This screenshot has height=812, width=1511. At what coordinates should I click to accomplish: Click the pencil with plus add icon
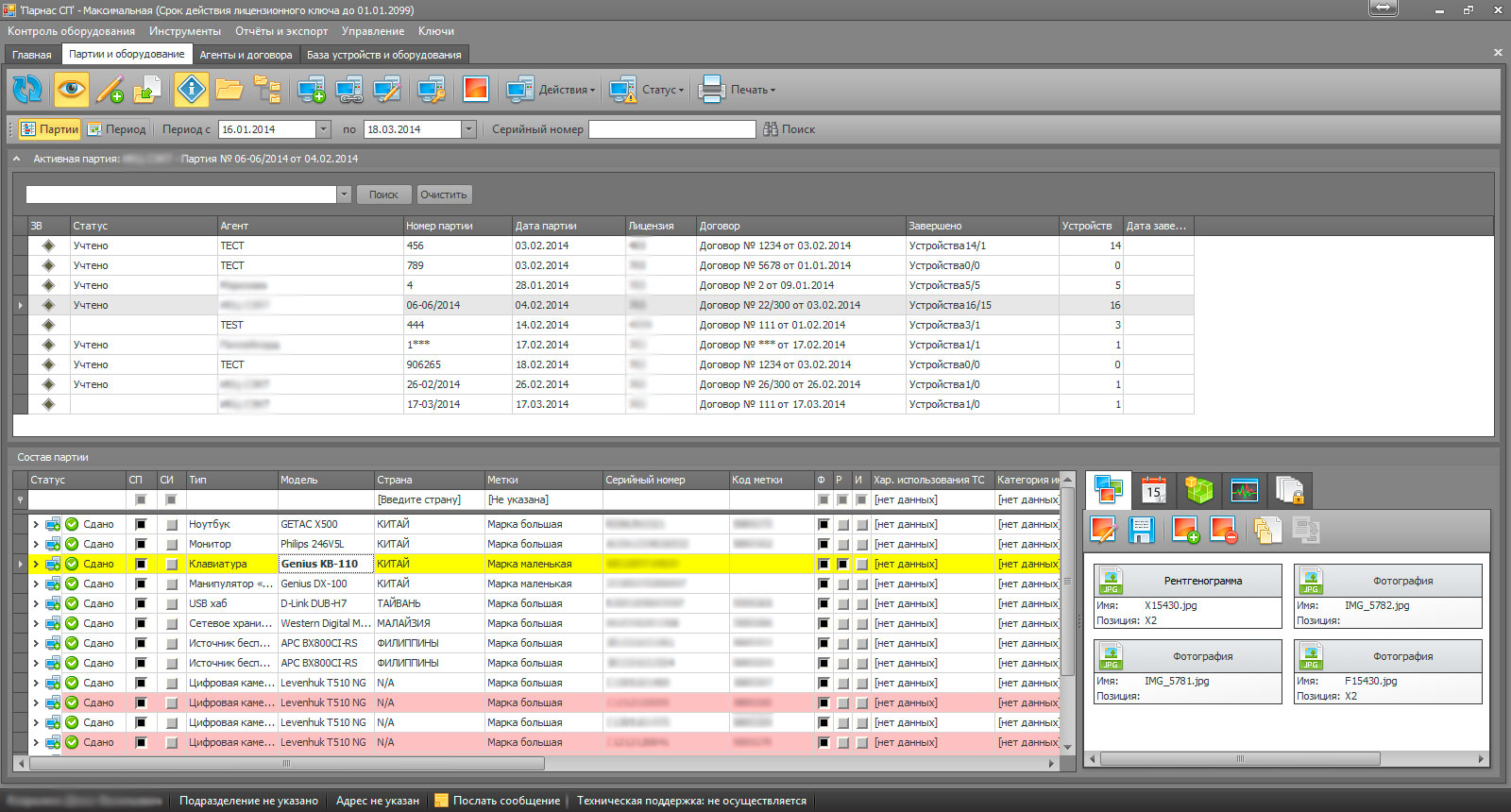[110, 90]
